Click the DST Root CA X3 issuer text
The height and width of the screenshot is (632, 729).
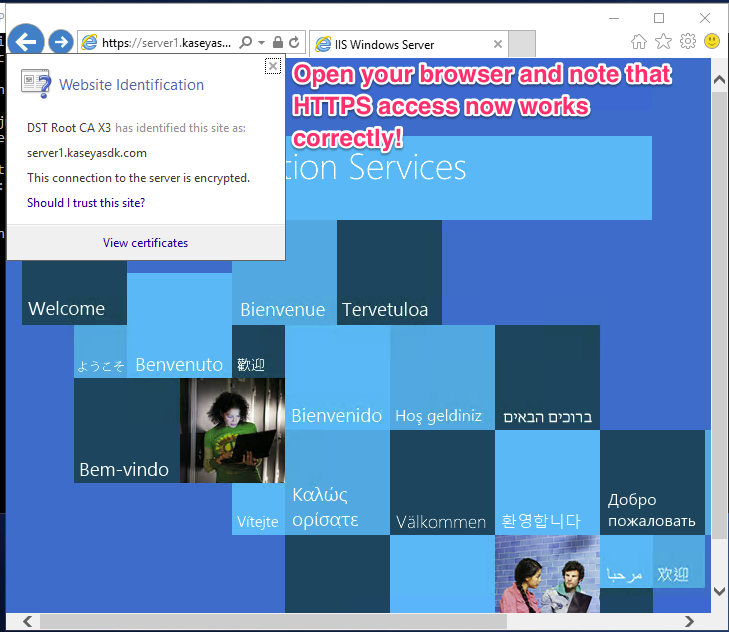point(69,128)
